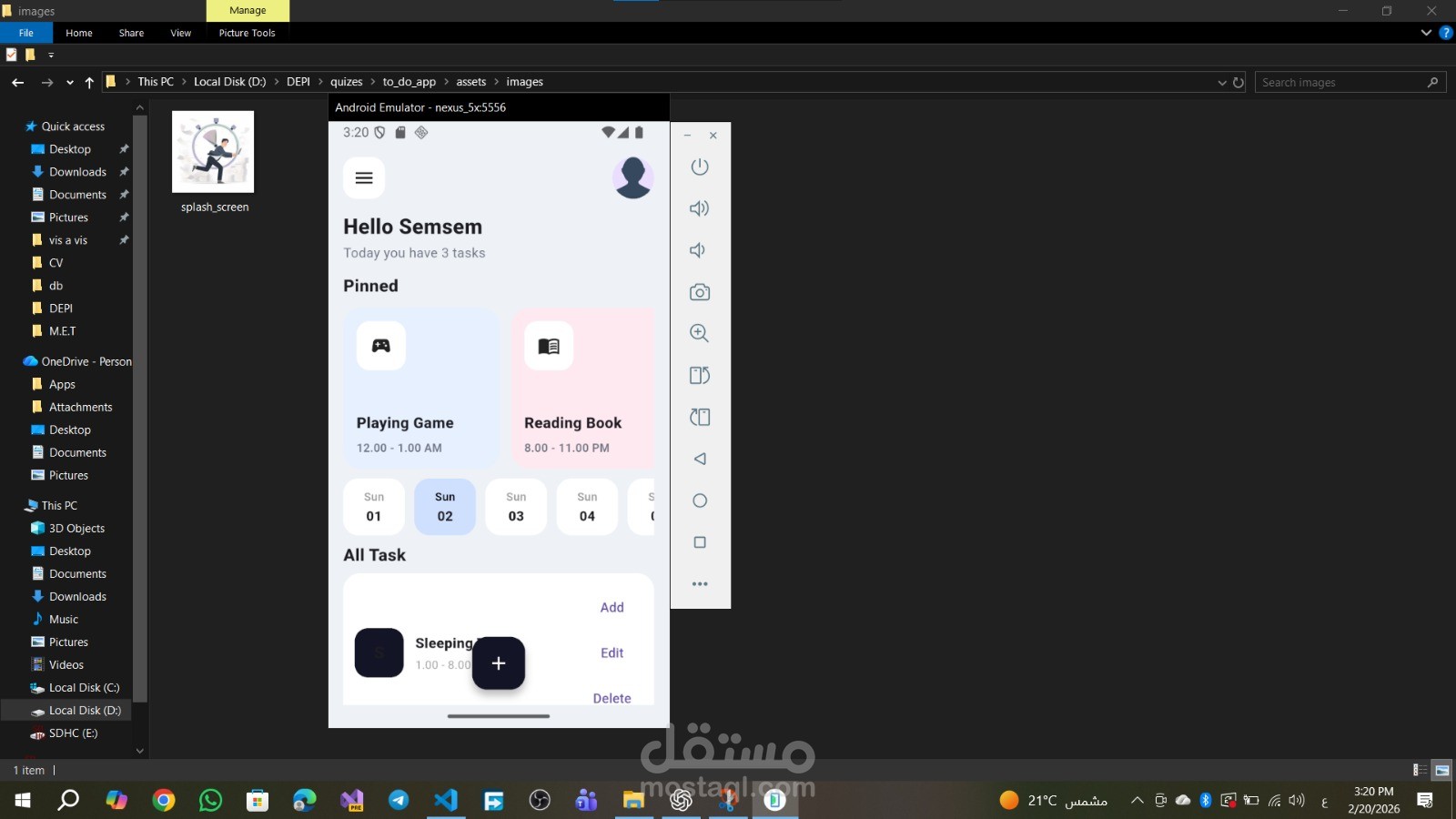This screenshot has height=819, width=1456.
Task: Select the Zoom tool in emulator sidebar
Action: 699,333
